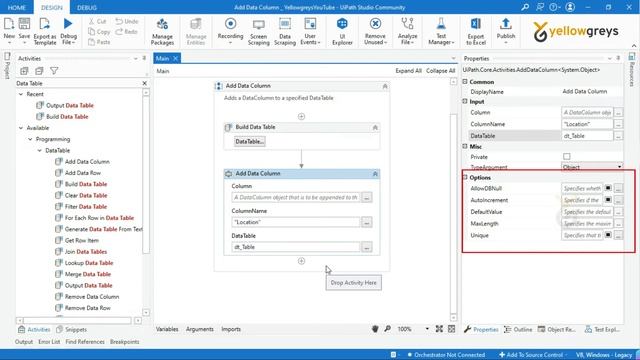Screen dimensions: 640x360
Task: Click the ColumnName "Location" input in activity
Action: pos(296,222)
